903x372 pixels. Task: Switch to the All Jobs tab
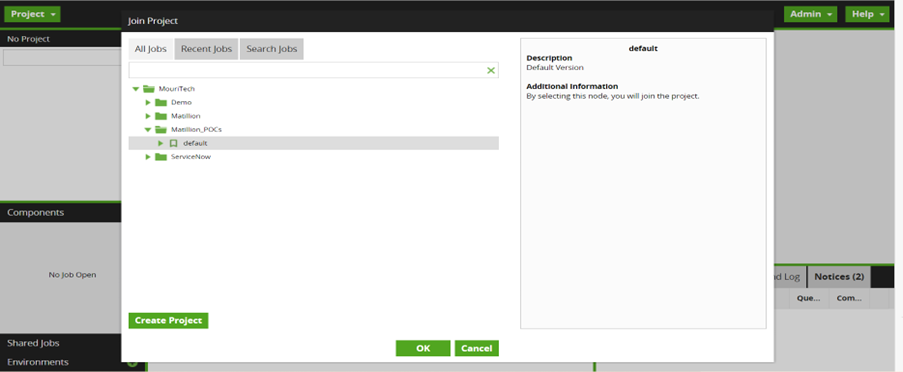click(x=150, y=49)
